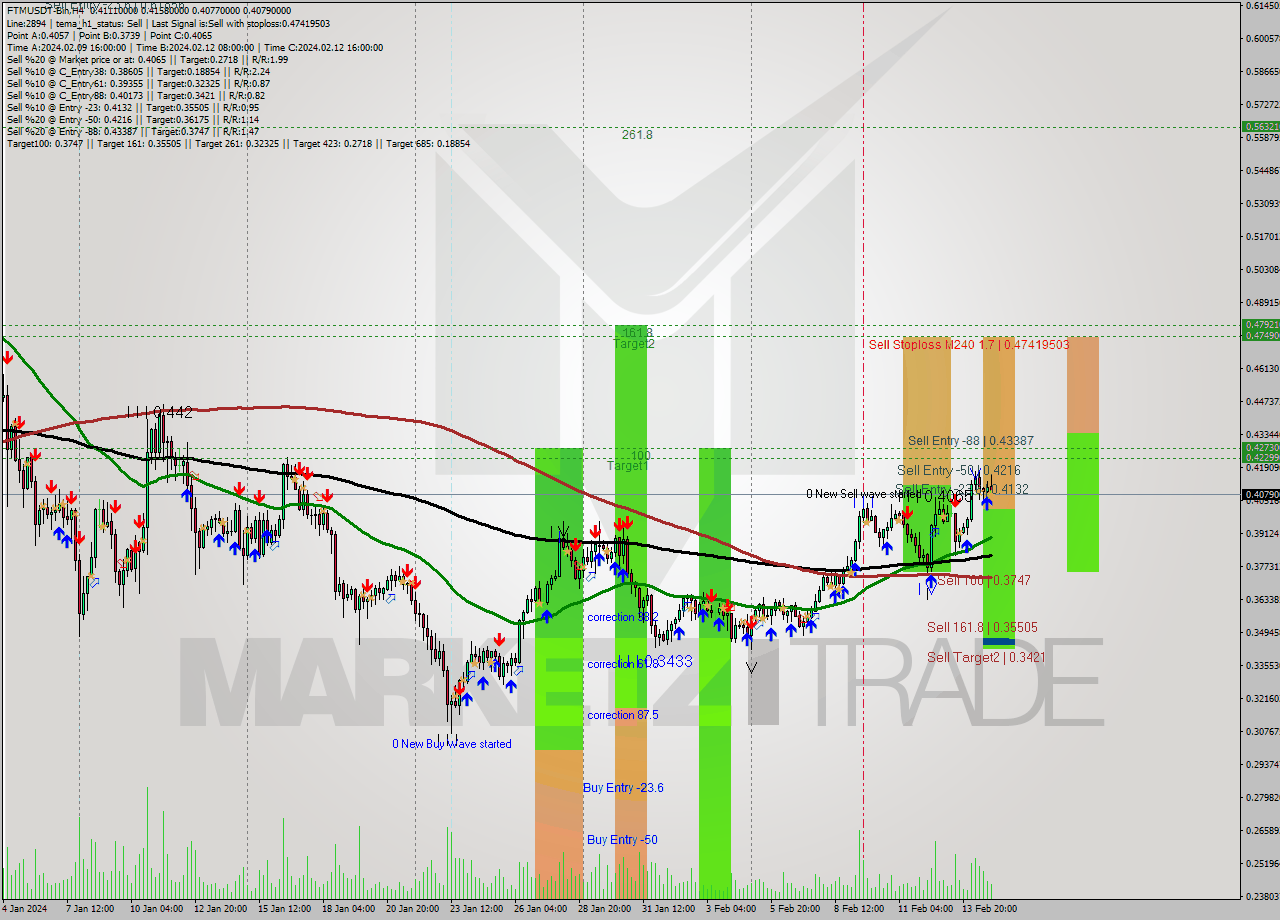The image size is (1280, 920).
Task: Click the 'Target100: 0.3747' targets summary line
Action: coord(238,143)
